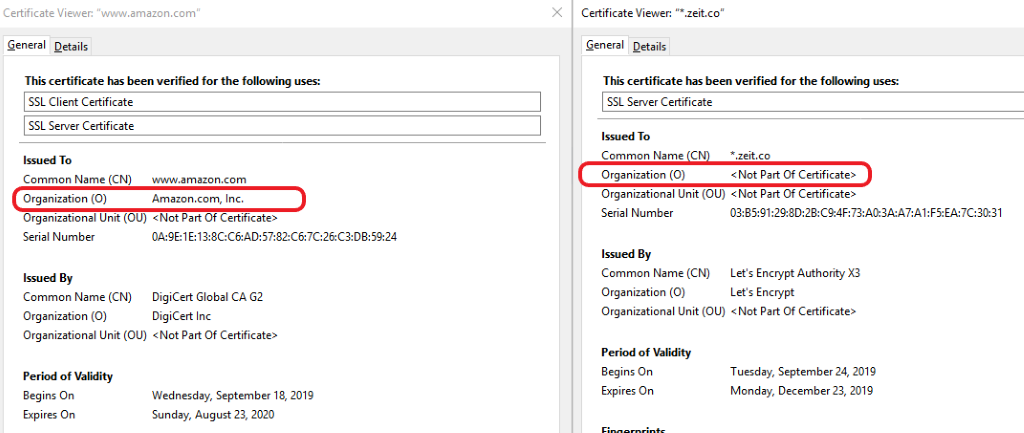Click expiry date Monday, December 23, 2019

pyautogui.click(x=801, y=391)
